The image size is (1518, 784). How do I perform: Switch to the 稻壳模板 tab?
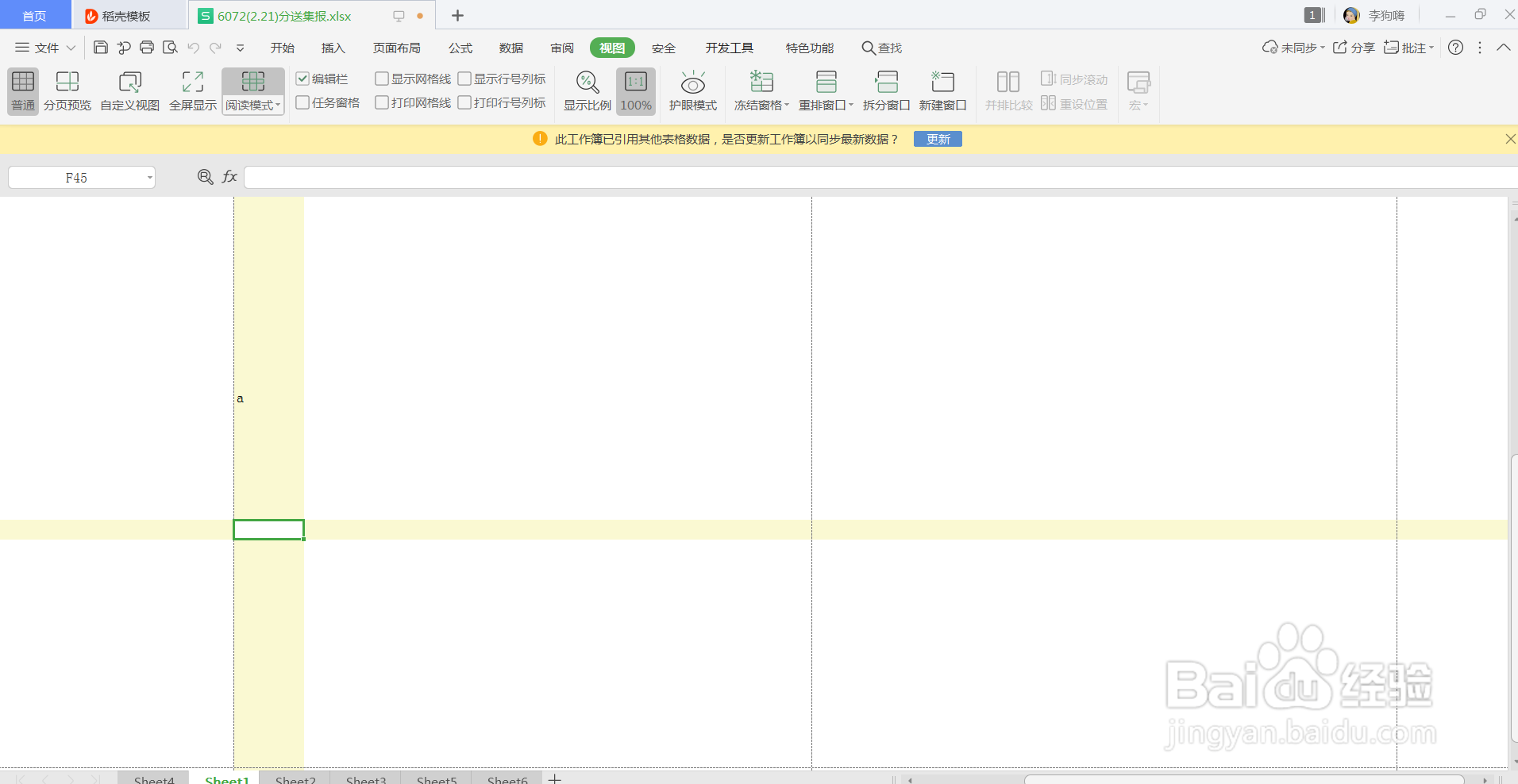tap(129, 16)
